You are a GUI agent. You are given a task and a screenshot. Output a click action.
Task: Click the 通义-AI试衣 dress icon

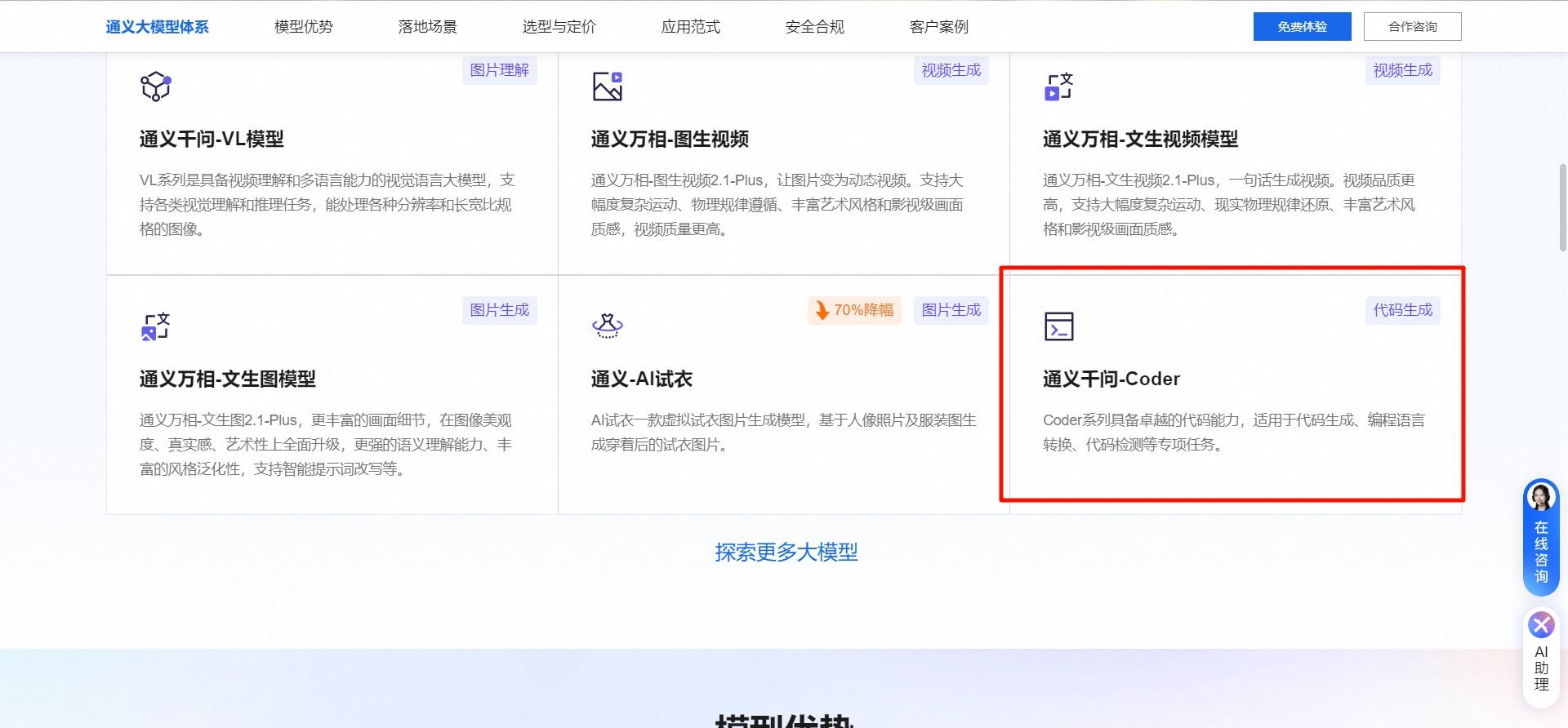[607, 326]
